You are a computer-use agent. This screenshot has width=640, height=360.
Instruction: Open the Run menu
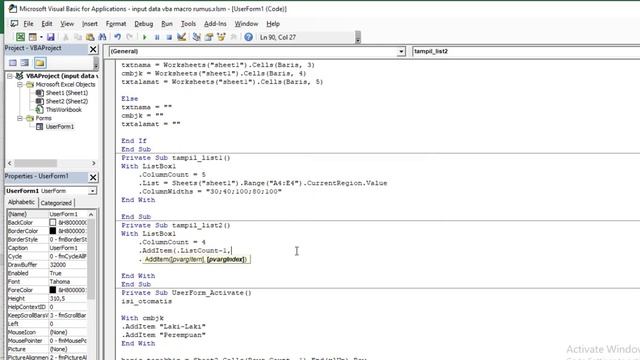[167, 24]
